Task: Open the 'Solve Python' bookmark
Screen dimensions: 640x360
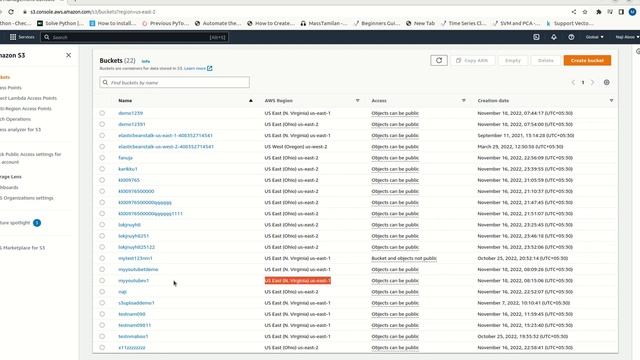Action: click(60, 23)
